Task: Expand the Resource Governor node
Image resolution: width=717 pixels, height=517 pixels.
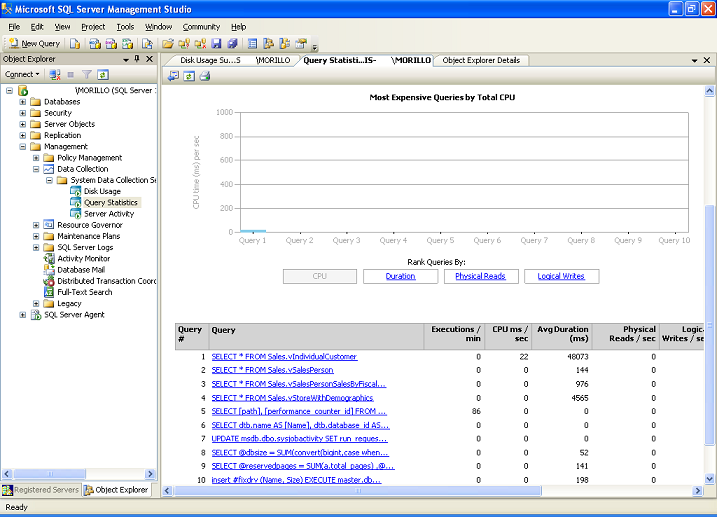Action: [36, 225]
